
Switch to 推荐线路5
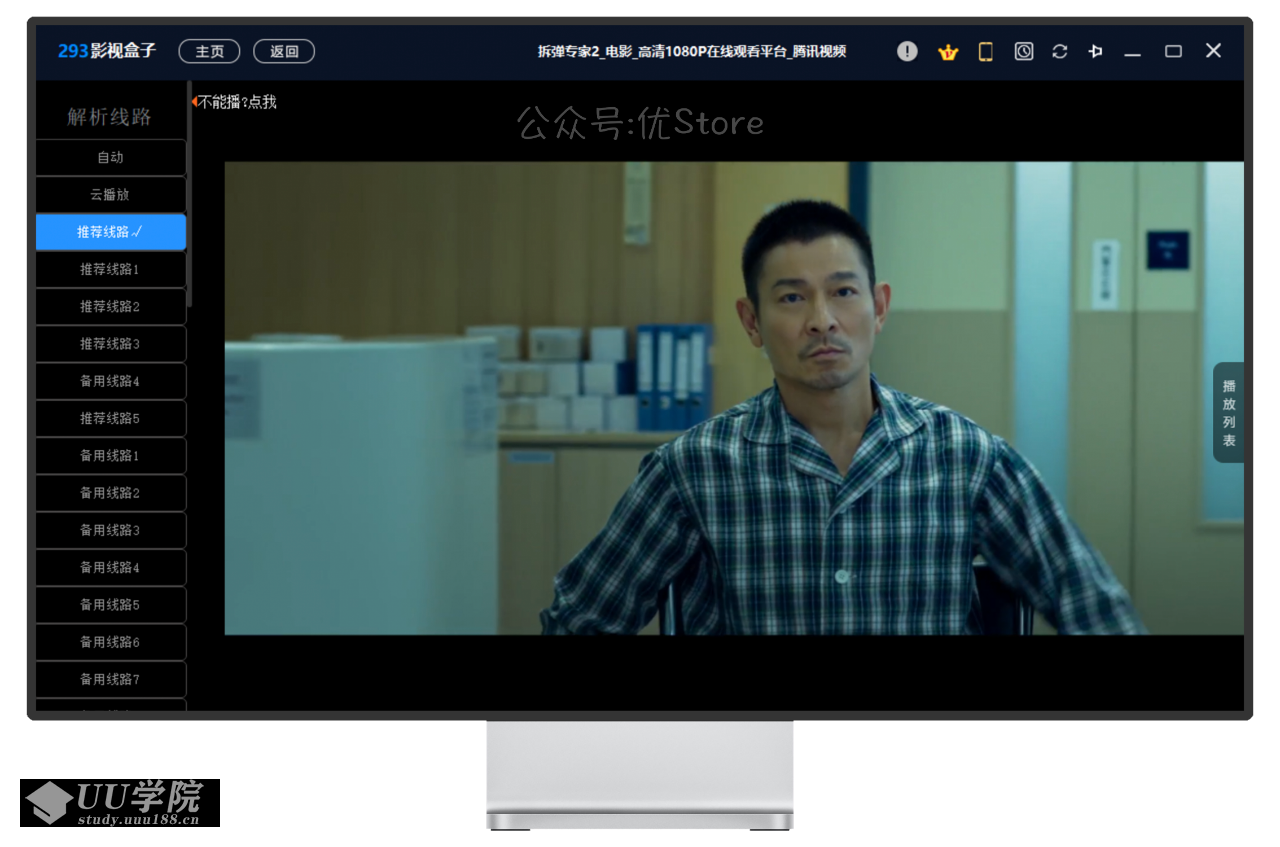pyautogui.click(x=111, y=418)
